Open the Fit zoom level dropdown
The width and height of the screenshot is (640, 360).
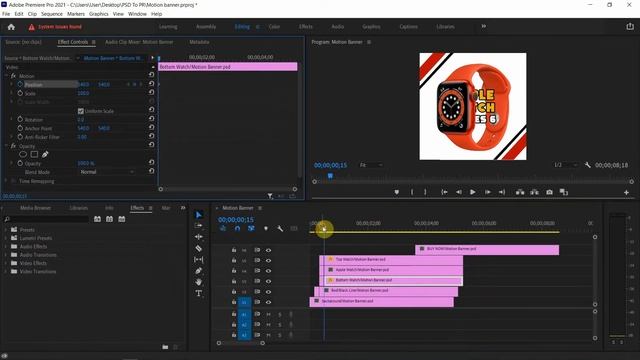[x=371, y=165]
